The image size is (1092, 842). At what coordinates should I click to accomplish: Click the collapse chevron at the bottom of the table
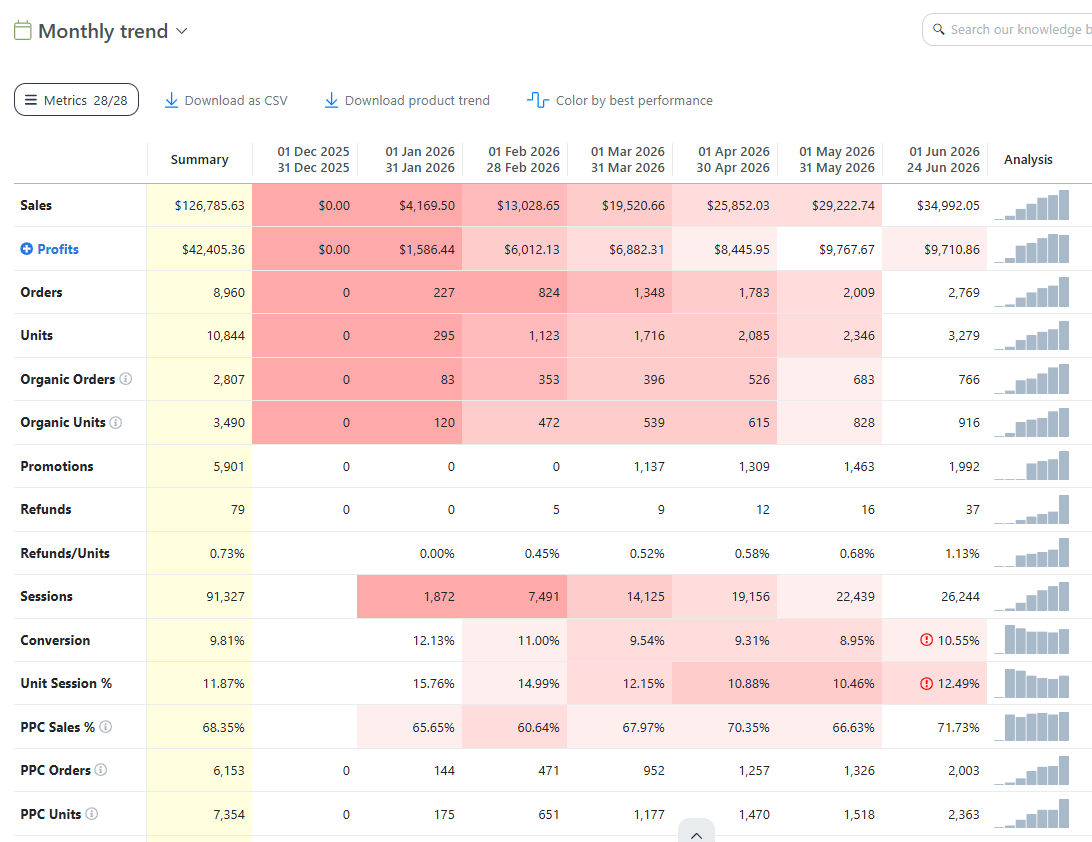pos(696,834)
